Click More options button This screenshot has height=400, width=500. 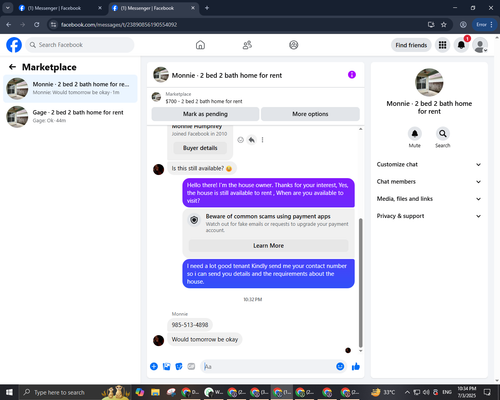pyautogui.click(x=310, y=114)
